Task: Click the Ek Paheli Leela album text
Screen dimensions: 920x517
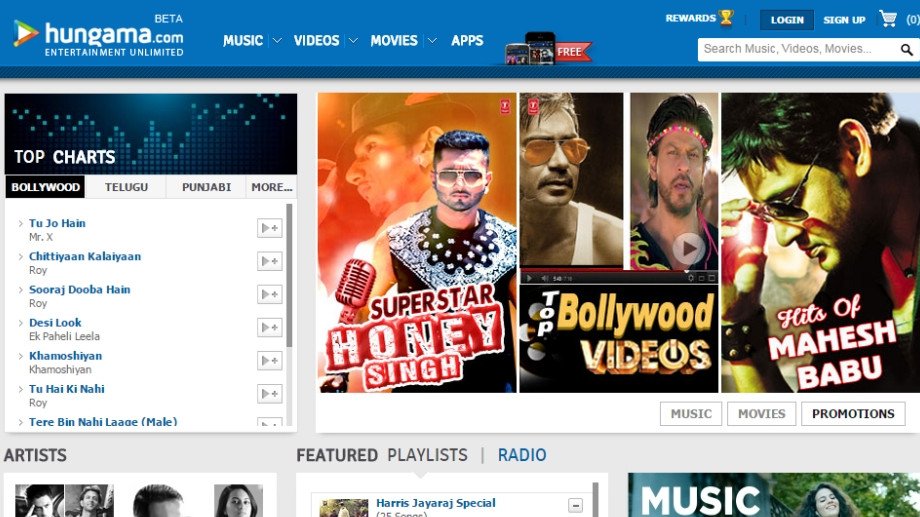Action: coord(65,336)
